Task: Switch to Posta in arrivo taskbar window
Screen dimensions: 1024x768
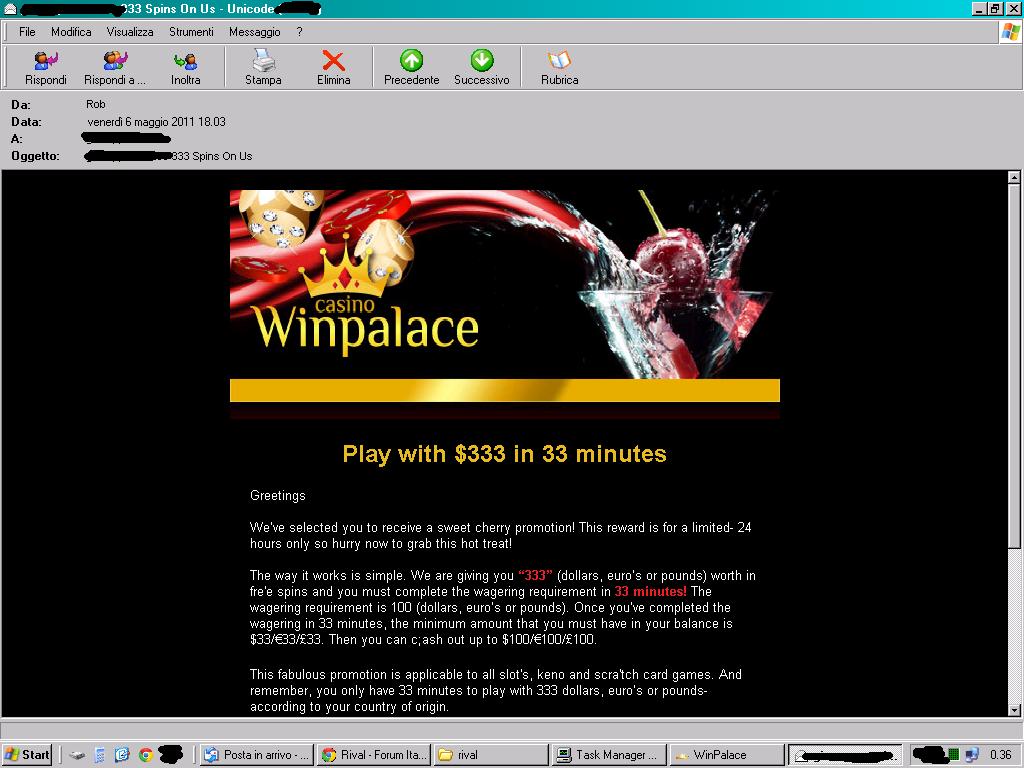Action: [257, 755]
